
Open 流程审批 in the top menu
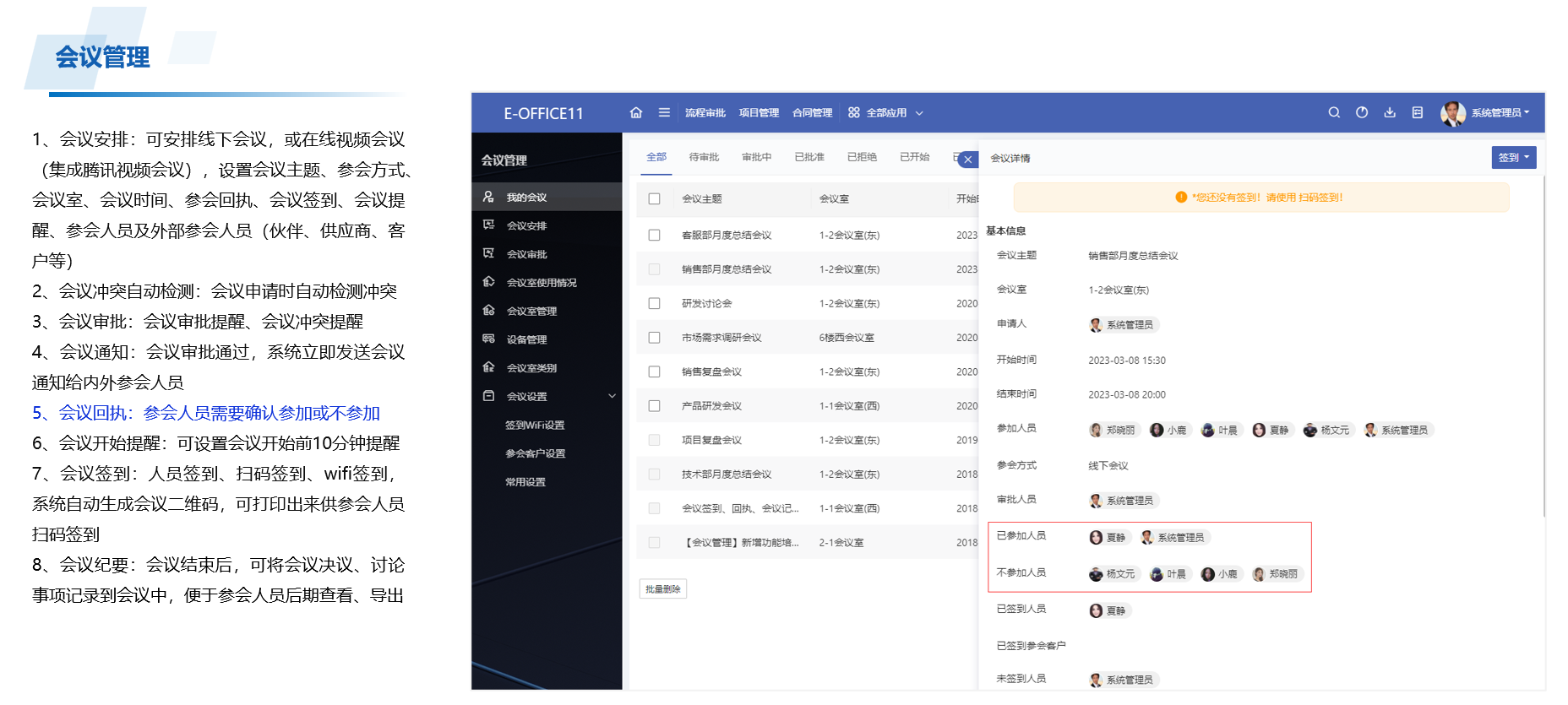[705, 112]
